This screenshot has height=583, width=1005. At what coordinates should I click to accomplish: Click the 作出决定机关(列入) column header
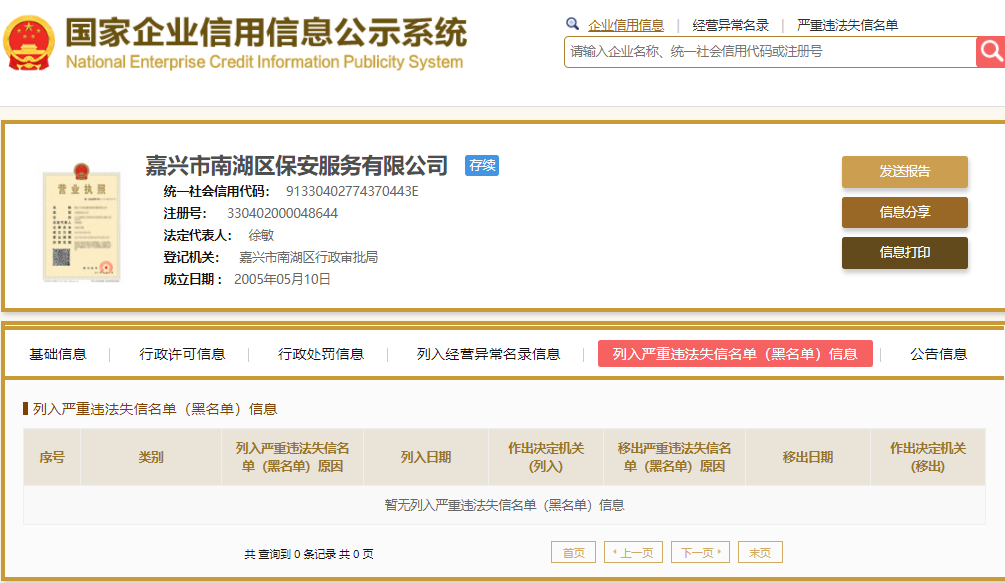point(545,457)
